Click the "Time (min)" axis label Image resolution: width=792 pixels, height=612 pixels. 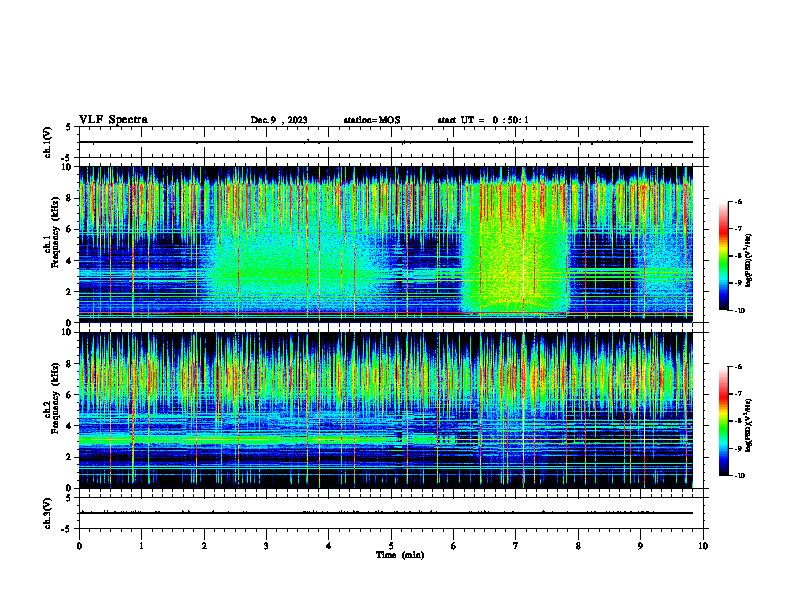click(400, 555)
